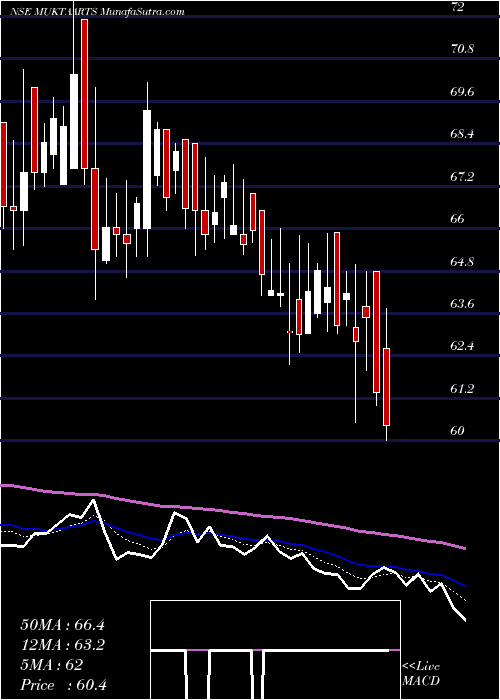
Task: Select the 69.6 price axis label
Action: (462, 92)
